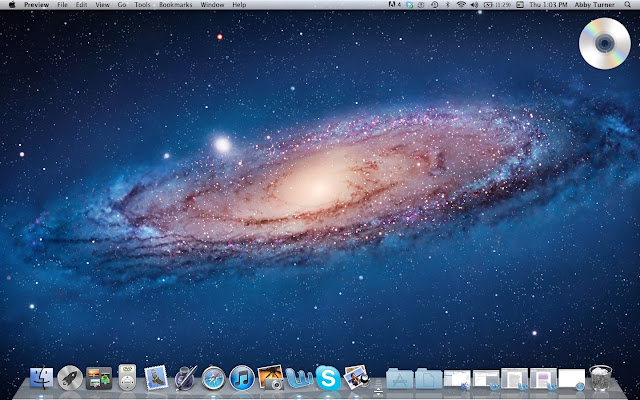Click the display mirroring icon in menu bar

(520, 5)
